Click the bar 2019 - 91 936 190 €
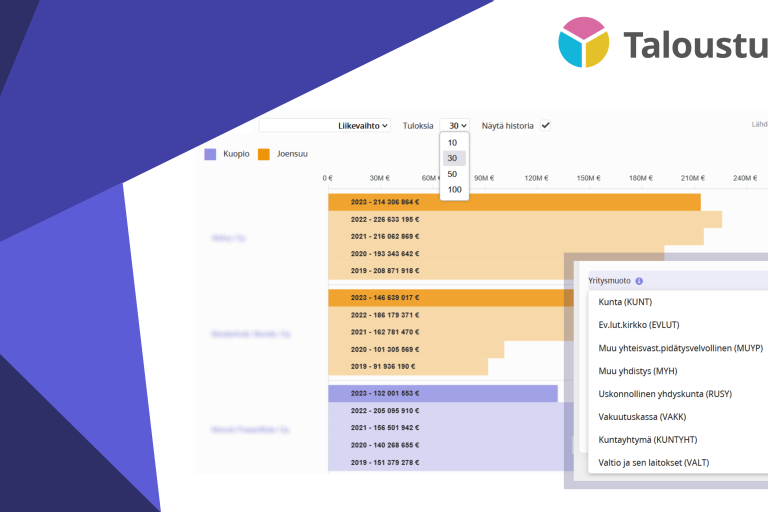 coord(408,366)
